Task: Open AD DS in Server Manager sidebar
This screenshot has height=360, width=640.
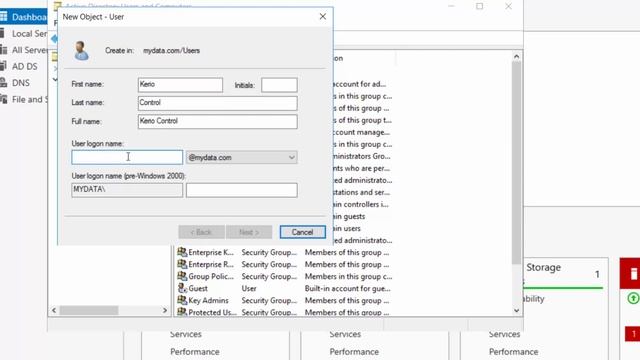Action: tap(24, 67)
